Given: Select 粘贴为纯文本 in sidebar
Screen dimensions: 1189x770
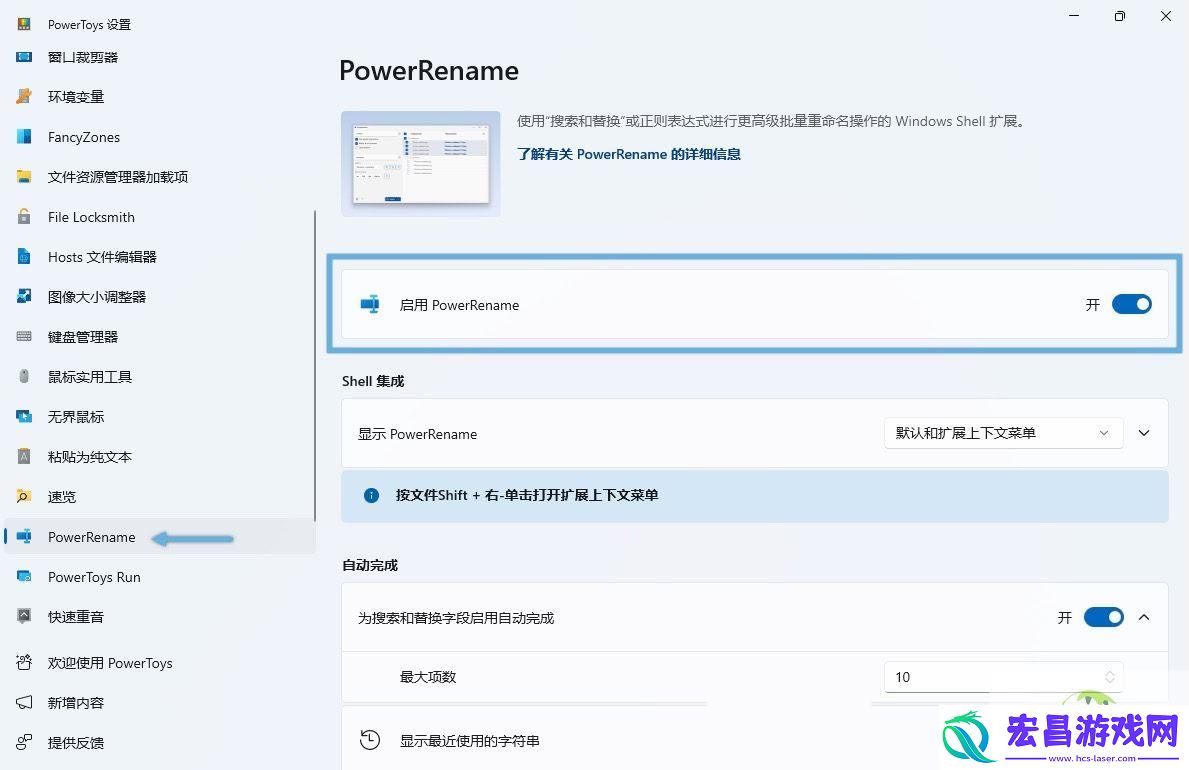Looking at the screenshot, I should [x=89, y=457].
